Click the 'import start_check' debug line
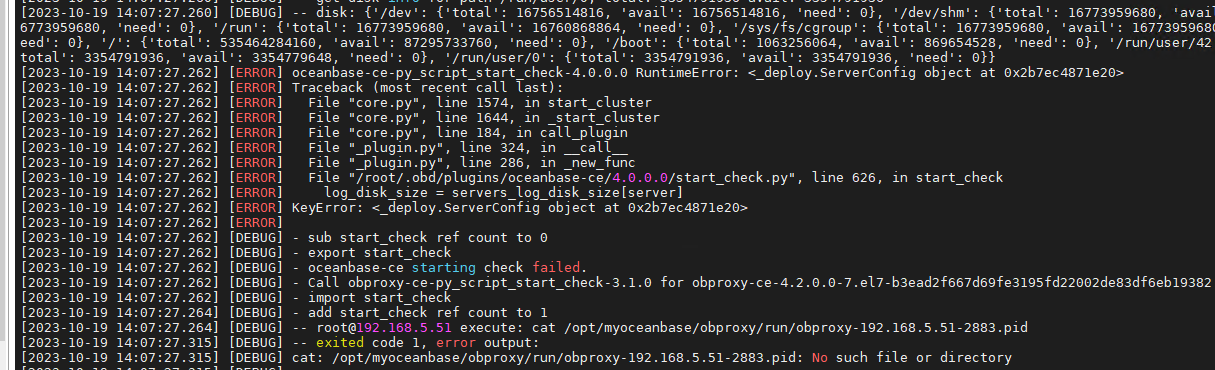1215x370 pixels. 372,297
